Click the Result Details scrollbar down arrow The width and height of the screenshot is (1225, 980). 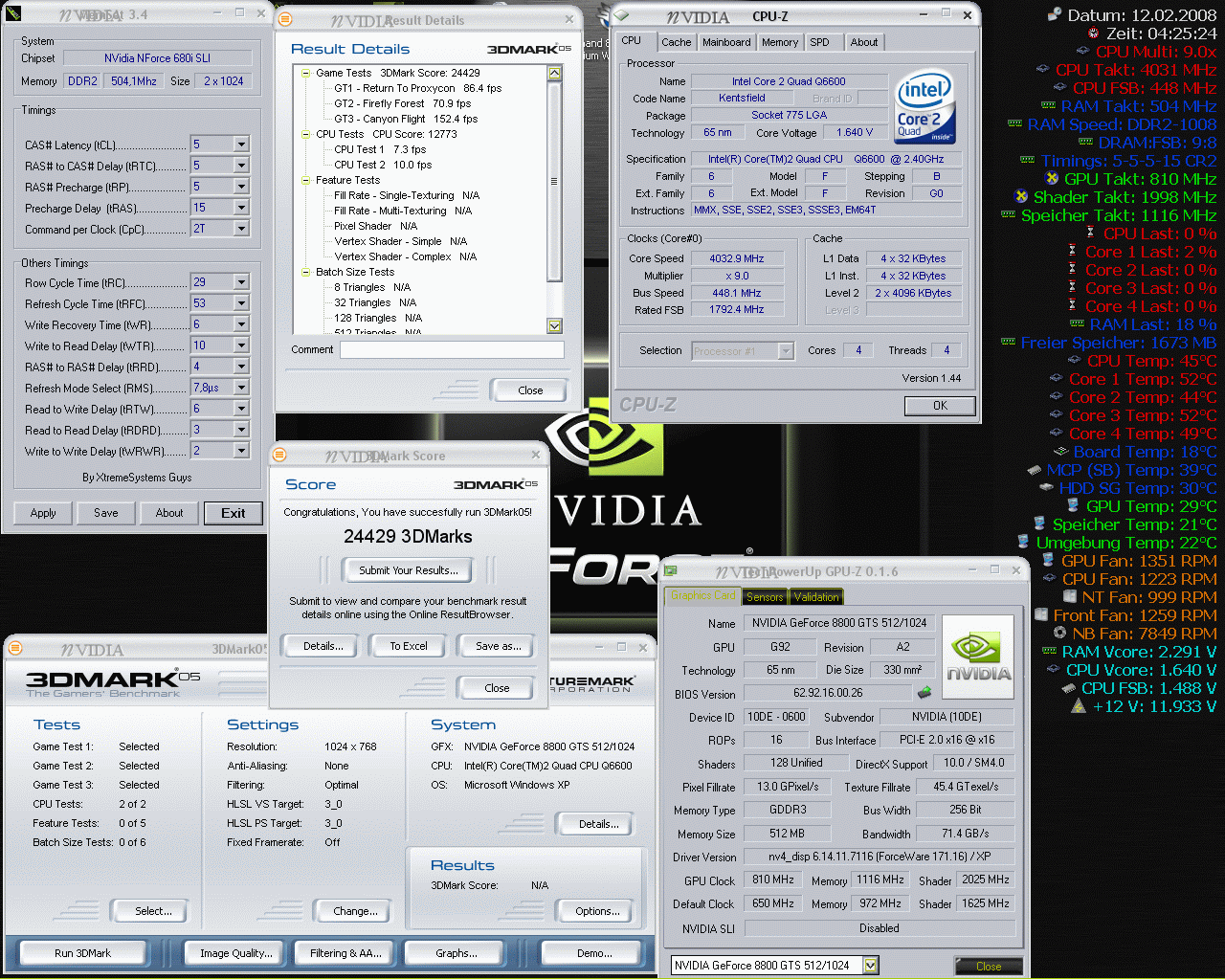click(554, 326)
